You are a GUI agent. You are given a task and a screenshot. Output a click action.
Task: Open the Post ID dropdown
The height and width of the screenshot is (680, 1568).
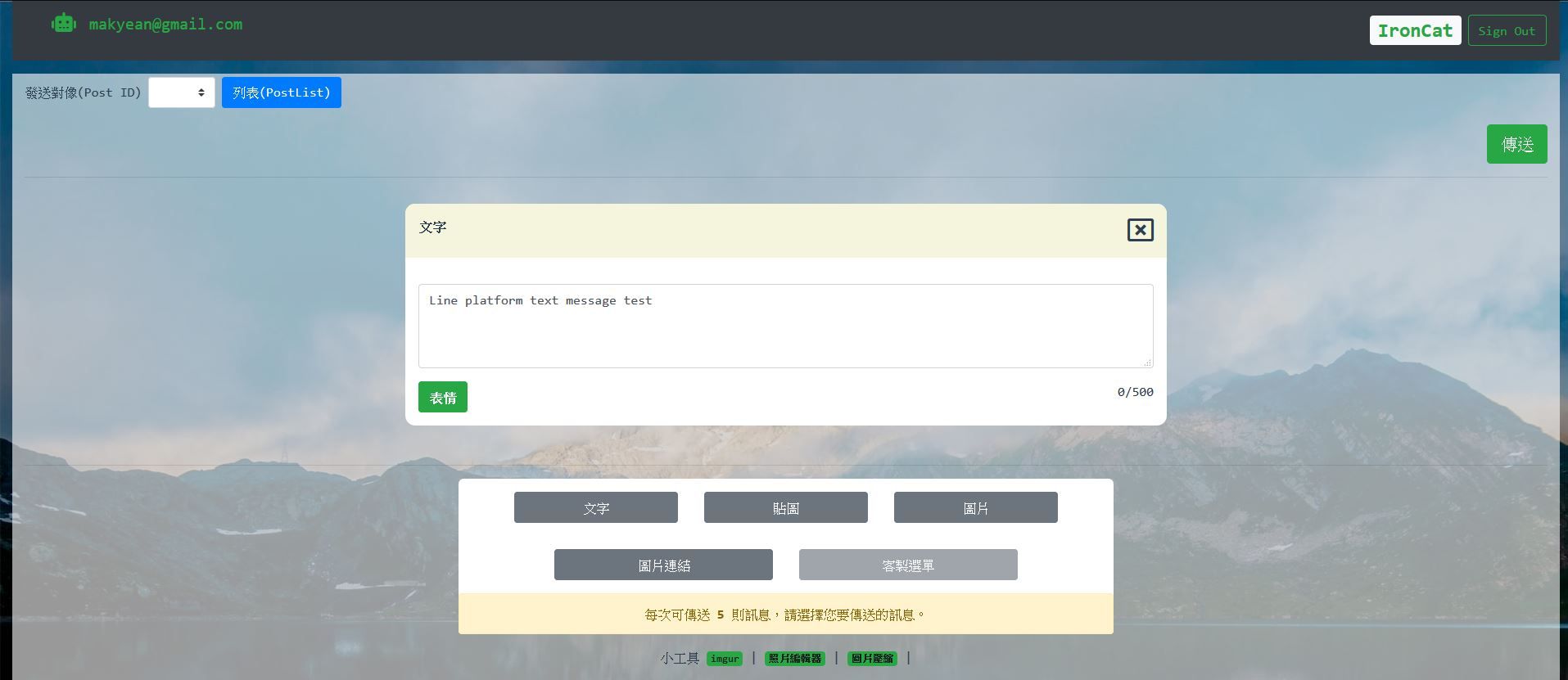(182, 92)
